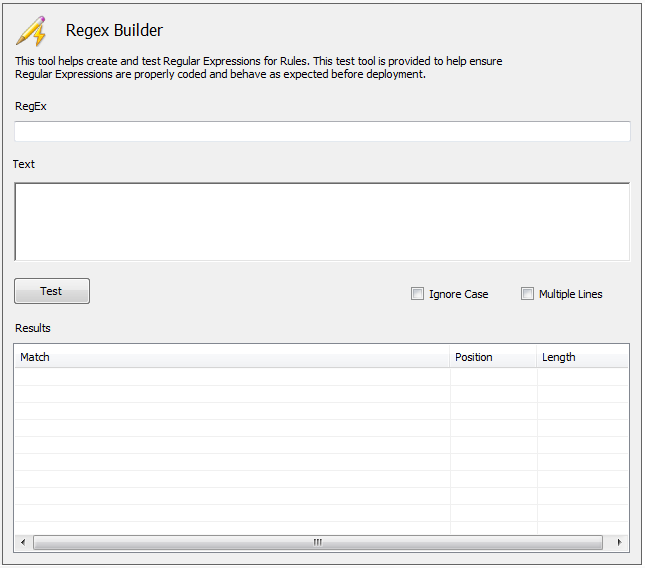Focus the large Text input area

click(x=322, y=221)
